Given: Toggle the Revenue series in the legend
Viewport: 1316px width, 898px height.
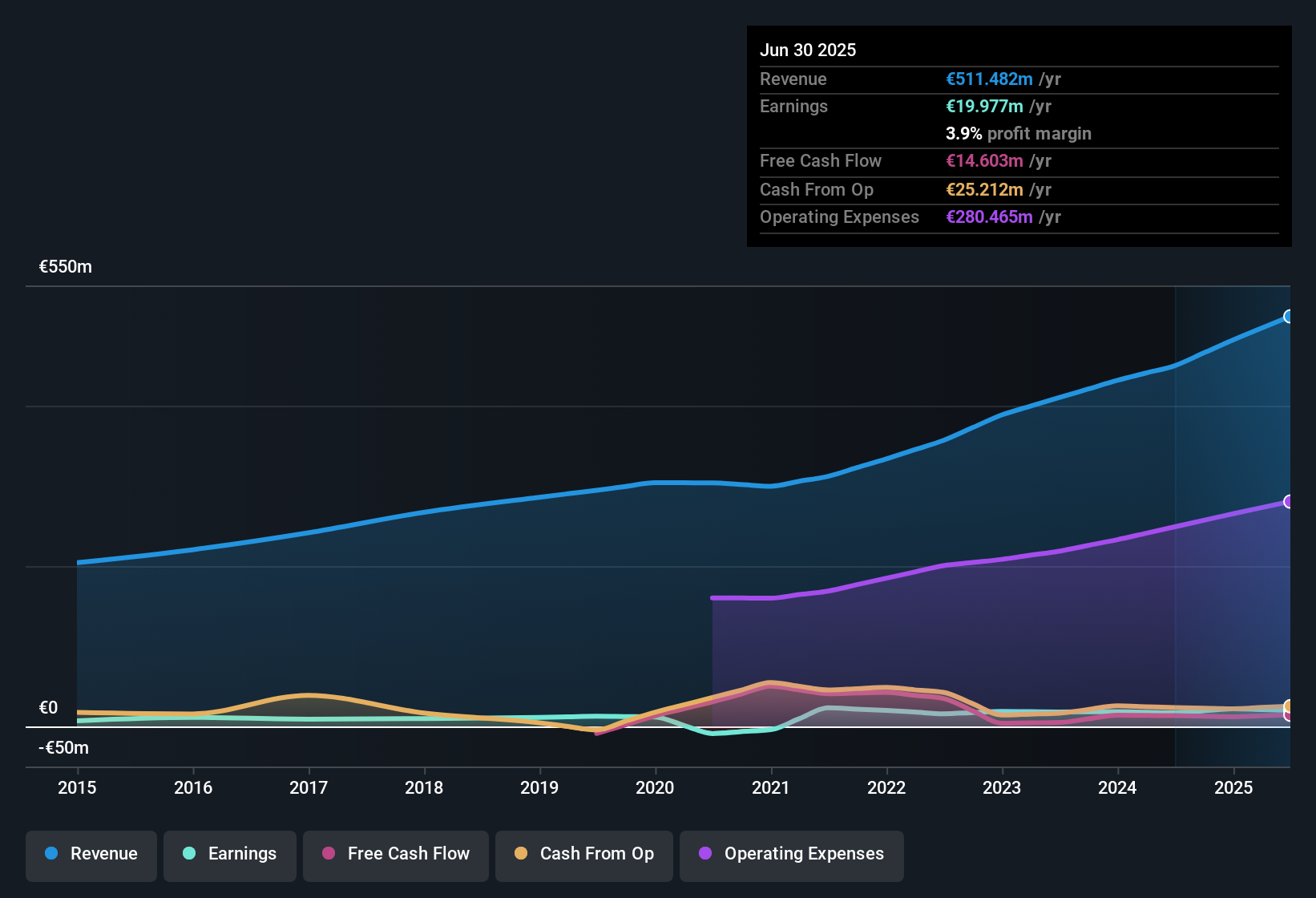Looking at the screenshot, I should (91, 854).
